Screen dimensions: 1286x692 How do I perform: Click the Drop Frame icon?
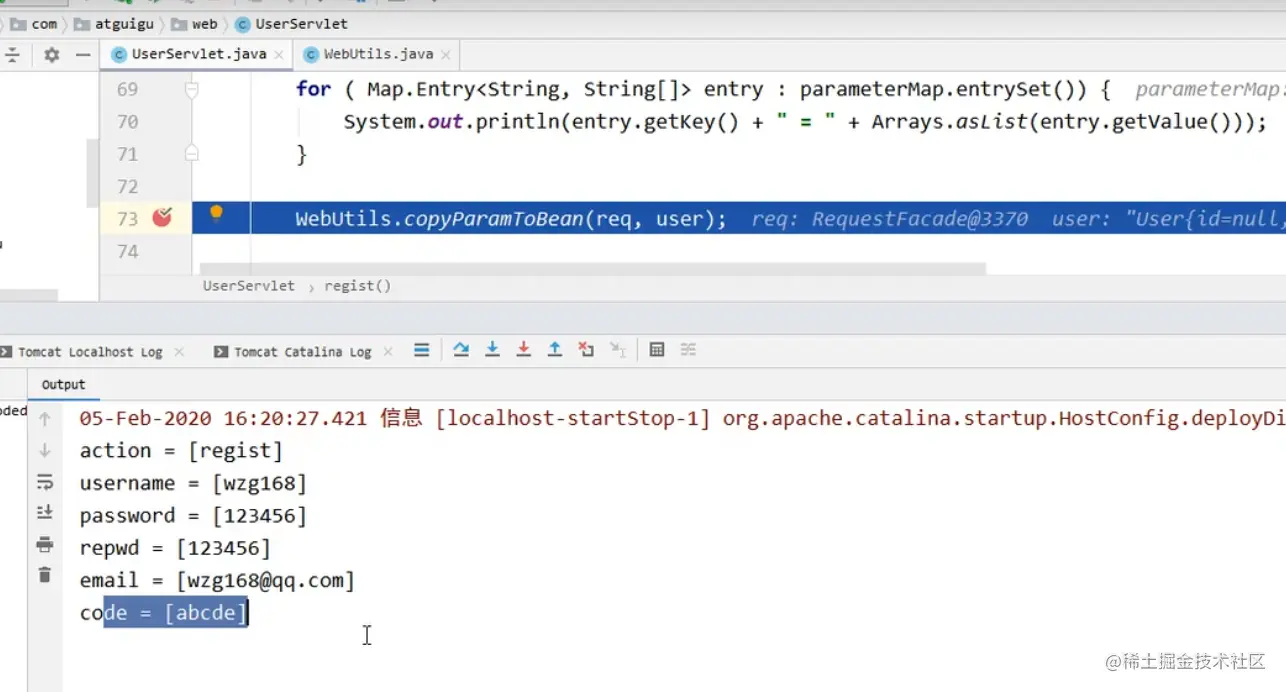(586, 350)
